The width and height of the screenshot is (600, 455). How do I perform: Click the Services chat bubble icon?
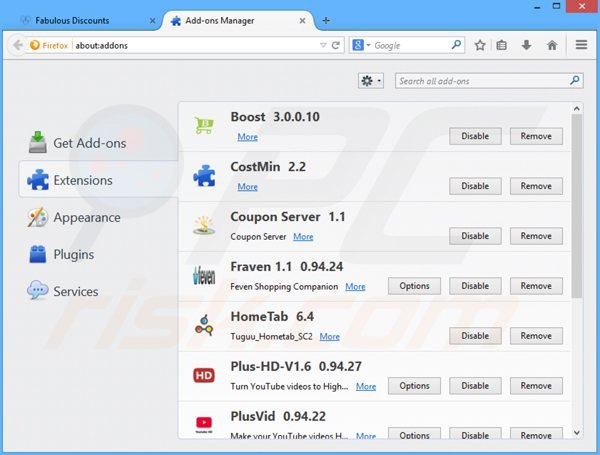38,290
